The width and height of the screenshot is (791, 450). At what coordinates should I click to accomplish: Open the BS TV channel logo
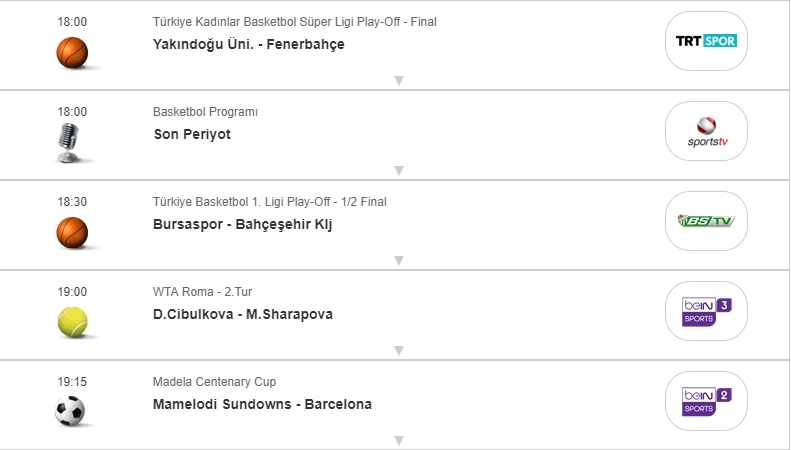pos(706,221)
